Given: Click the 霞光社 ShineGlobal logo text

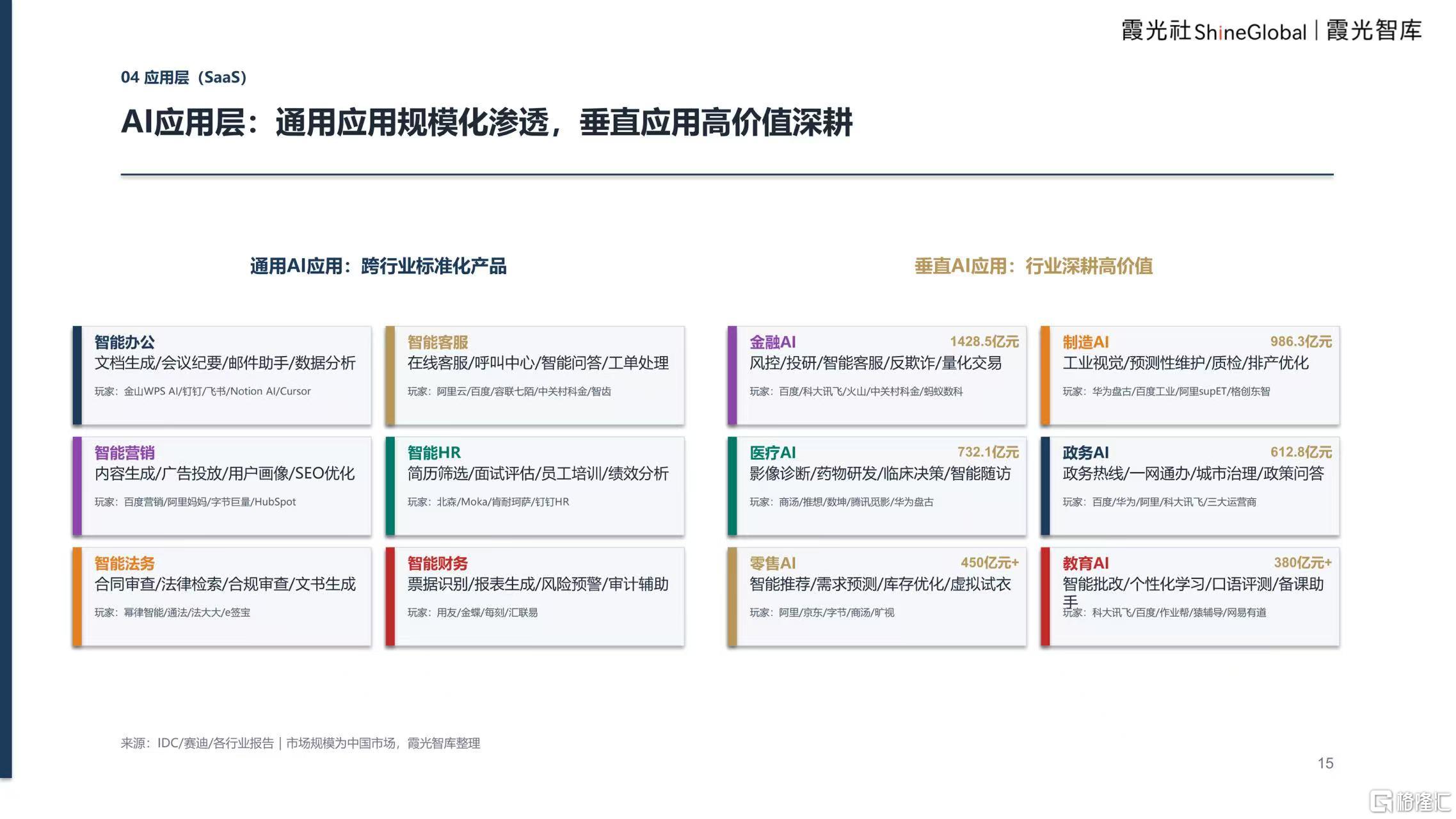Looking at the screenshot, I should [x=1213, y=31].
